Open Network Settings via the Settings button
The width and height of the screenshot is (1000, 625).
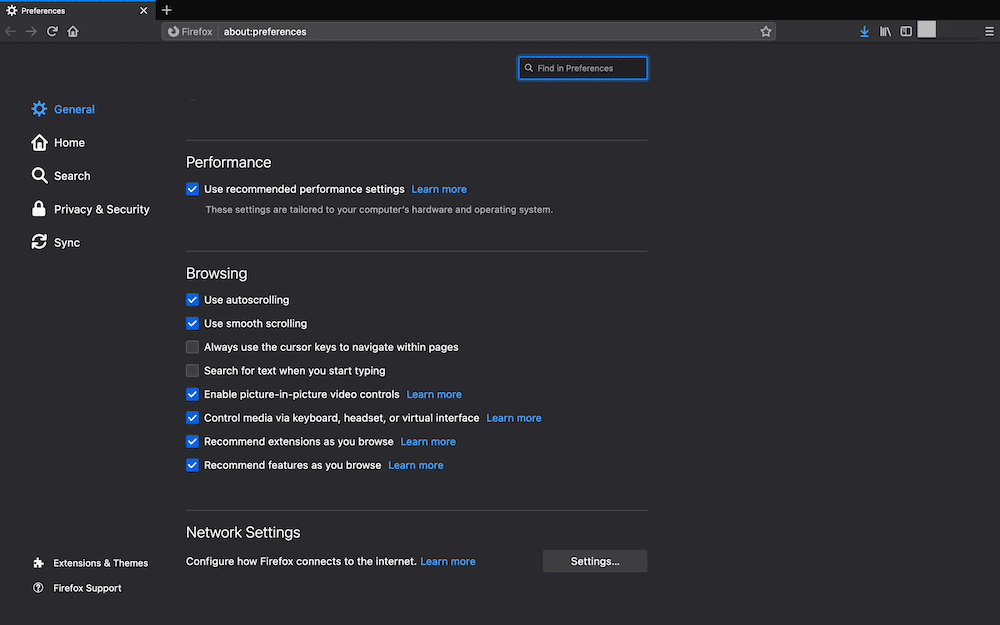click(x=594, y=561)
